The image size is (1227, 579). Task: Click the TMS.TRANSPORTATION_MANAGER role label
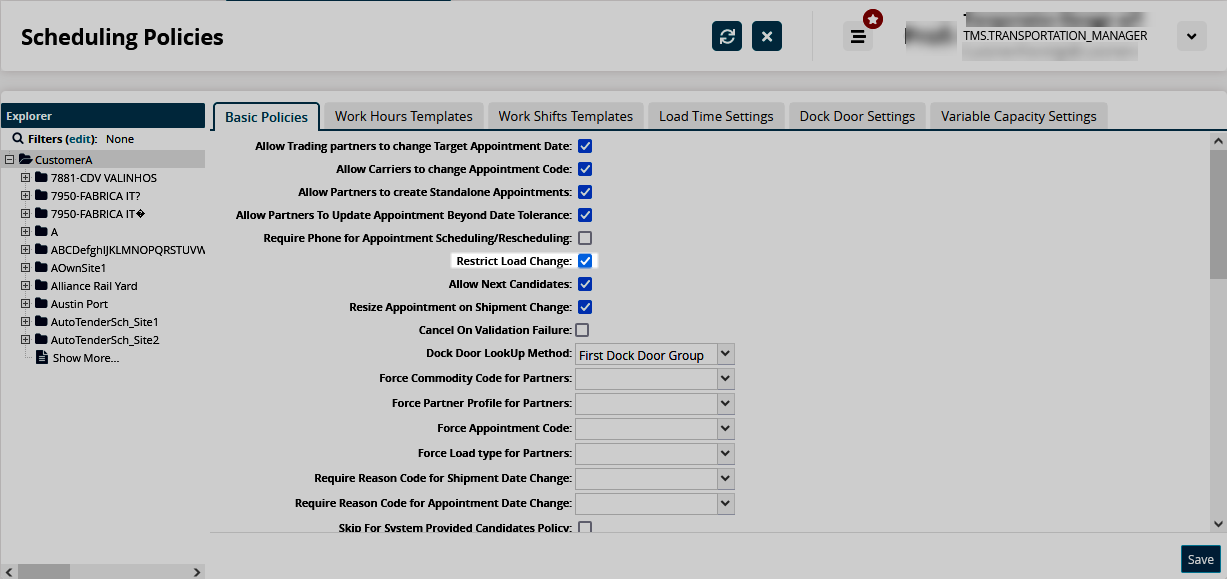tap(1055, 36)
